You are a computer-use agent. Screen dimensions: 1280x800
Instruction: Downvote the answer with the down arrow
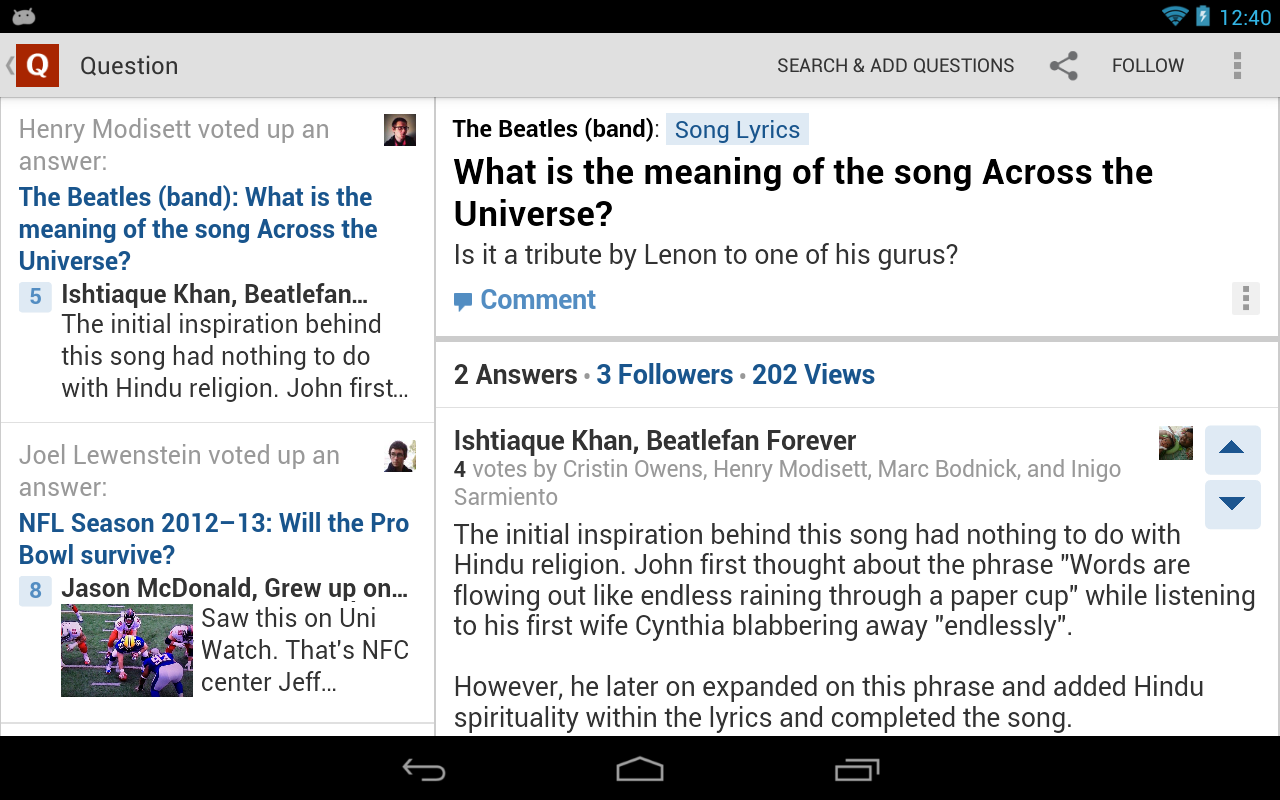point(1232,505)
